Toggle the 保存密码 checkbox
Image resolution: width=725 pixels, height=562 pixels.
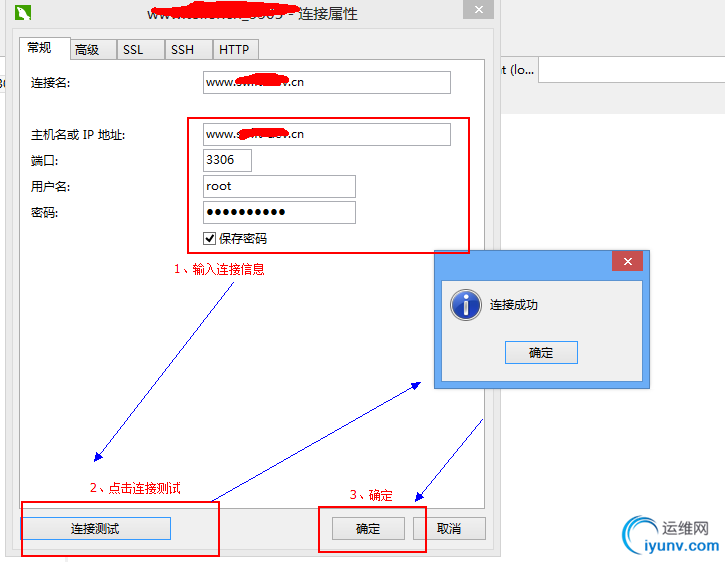(209, 238)
